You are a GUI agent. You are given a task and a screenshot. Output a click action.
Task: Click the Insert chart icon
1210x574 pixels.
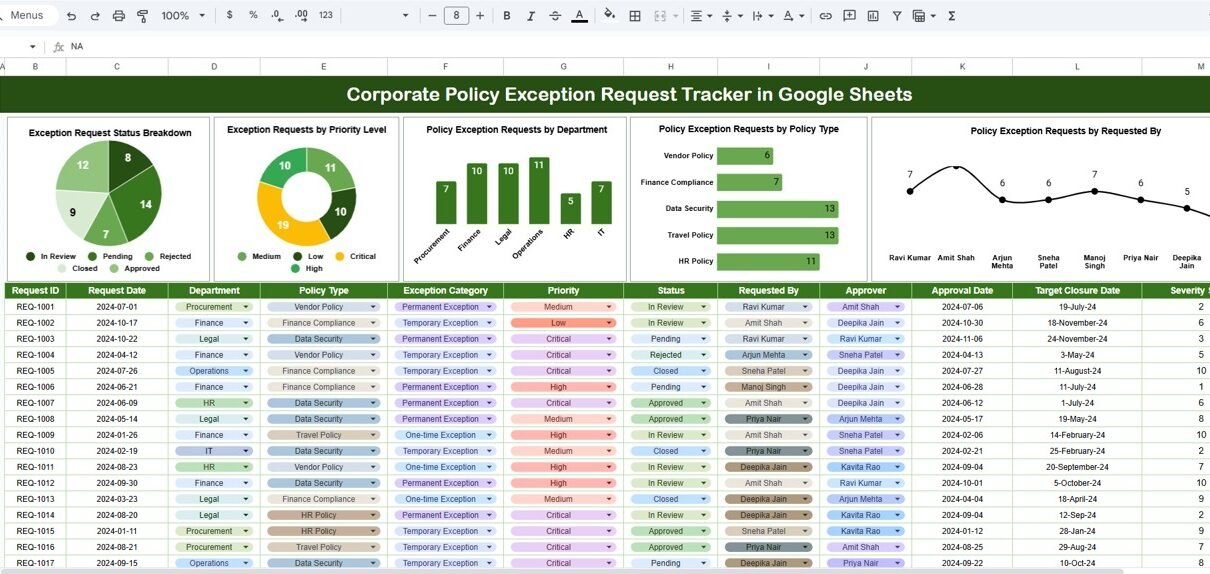click(873, 16)
